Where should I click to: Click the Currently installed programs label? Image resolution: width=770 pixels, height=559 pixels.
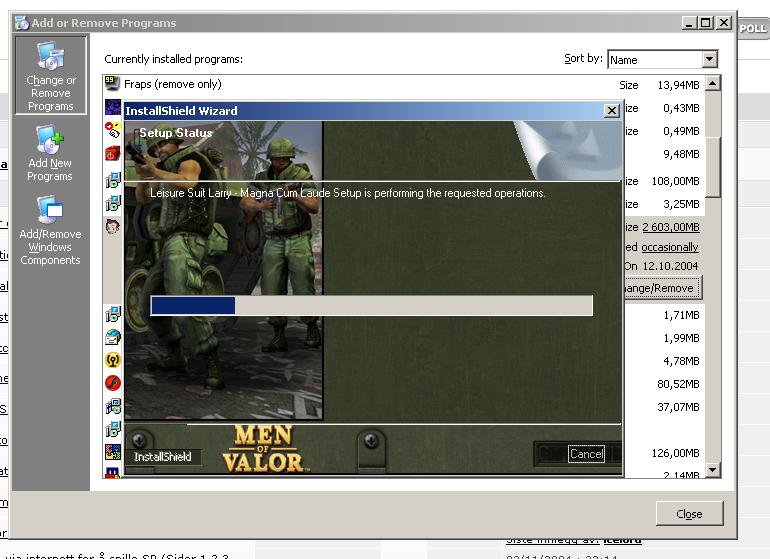pyautogui.click(x=173, y=59)
